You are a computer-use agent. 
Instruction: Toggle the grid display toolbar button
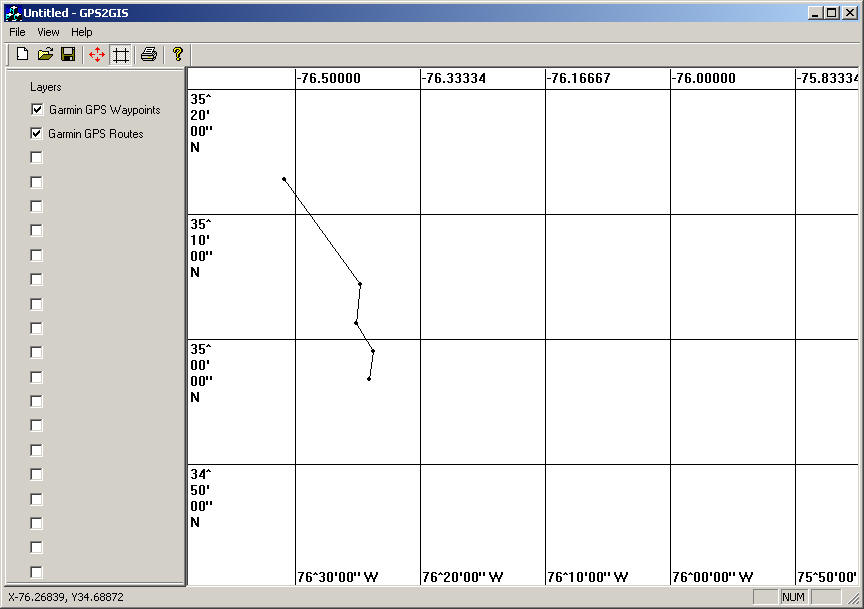pyautogui.click(x=121, y=55)
